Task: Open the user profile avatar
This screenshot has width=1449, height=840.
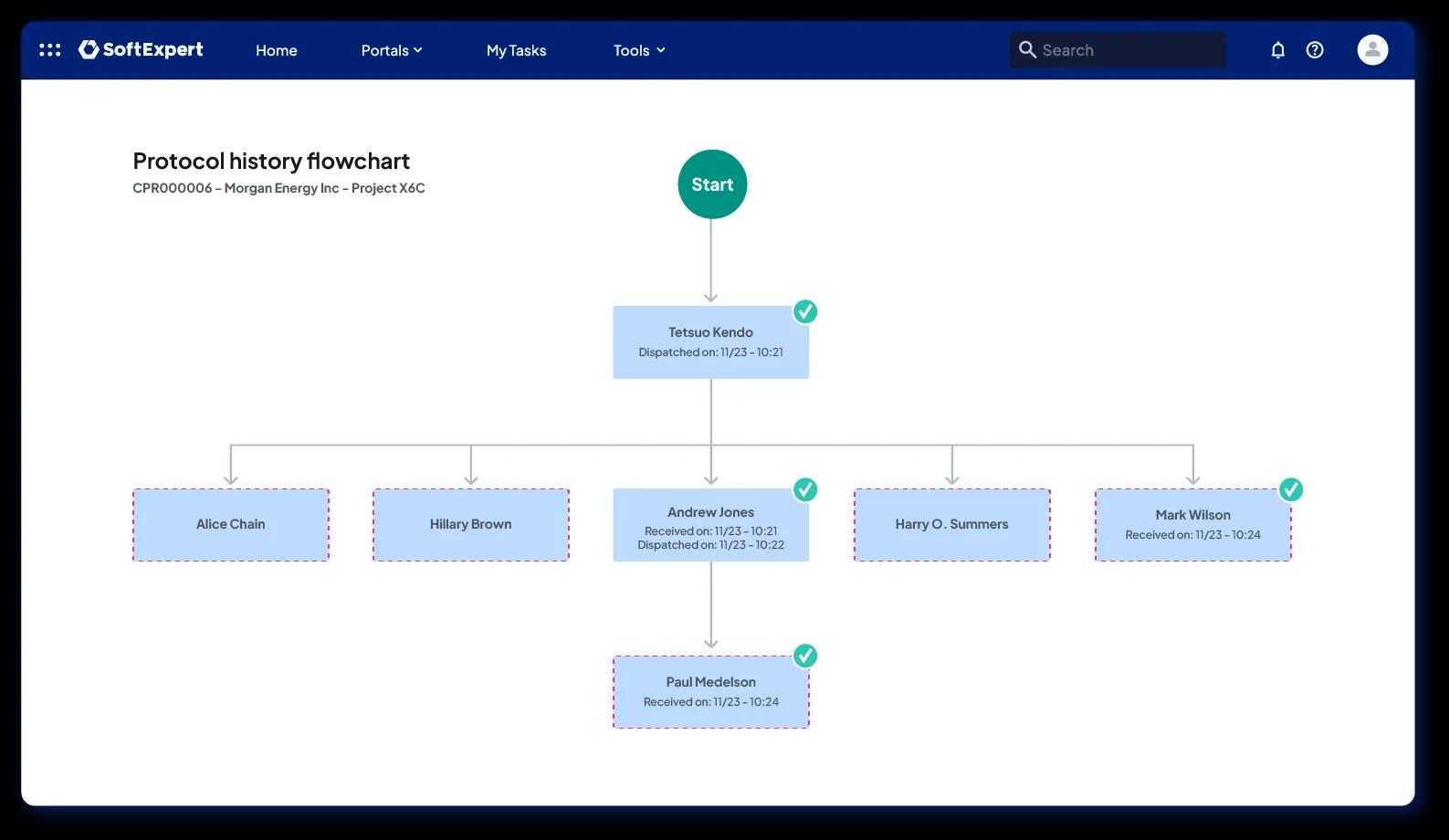Action: point(1372,49)
